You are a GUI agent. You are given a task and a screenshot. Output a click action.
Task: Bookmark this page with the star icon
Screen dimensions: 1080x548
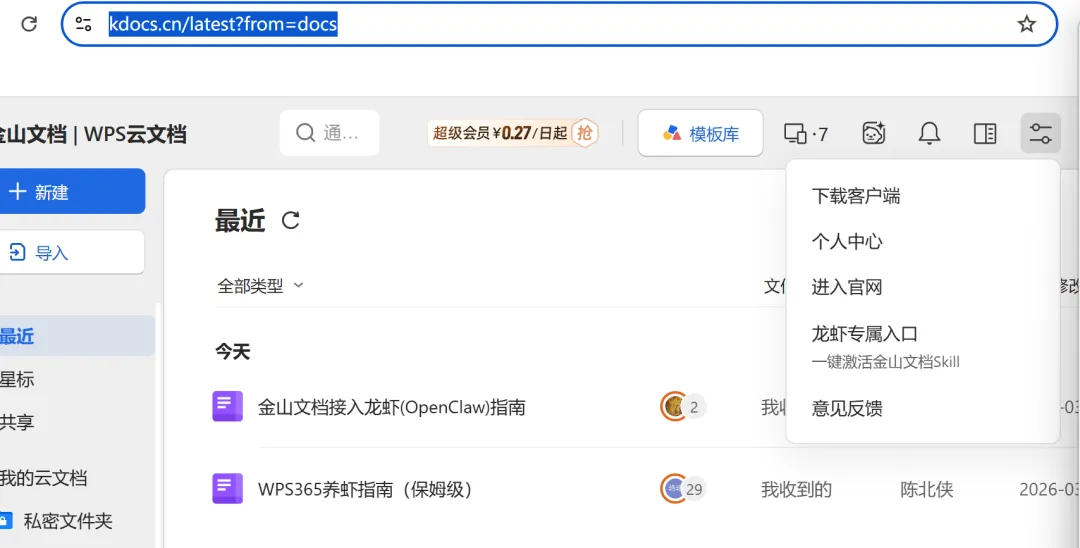1026,25
